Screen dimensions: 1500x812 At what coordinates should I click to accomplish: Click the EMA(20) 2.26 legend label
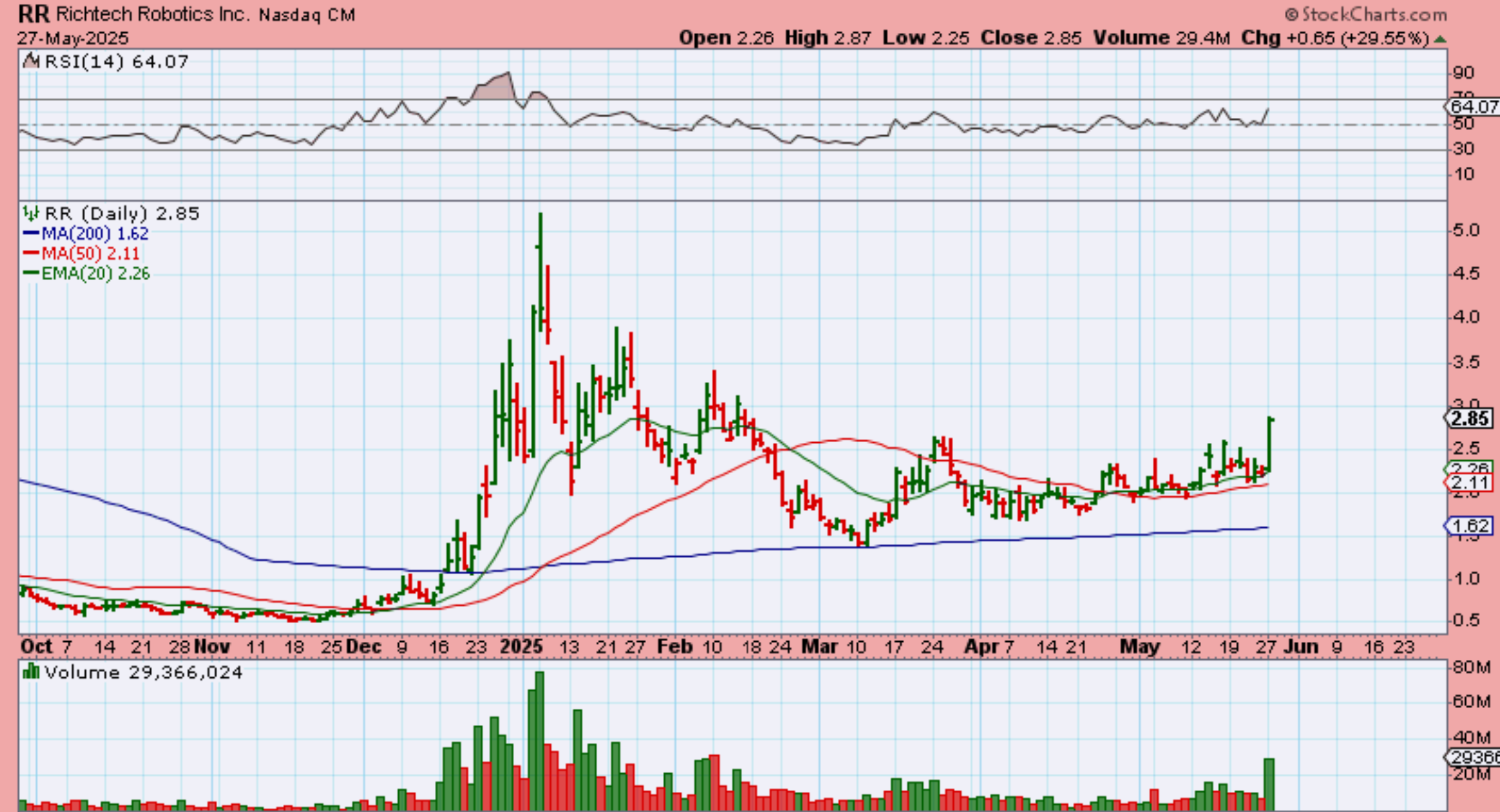pyautogui.click(x=95, y=273)
